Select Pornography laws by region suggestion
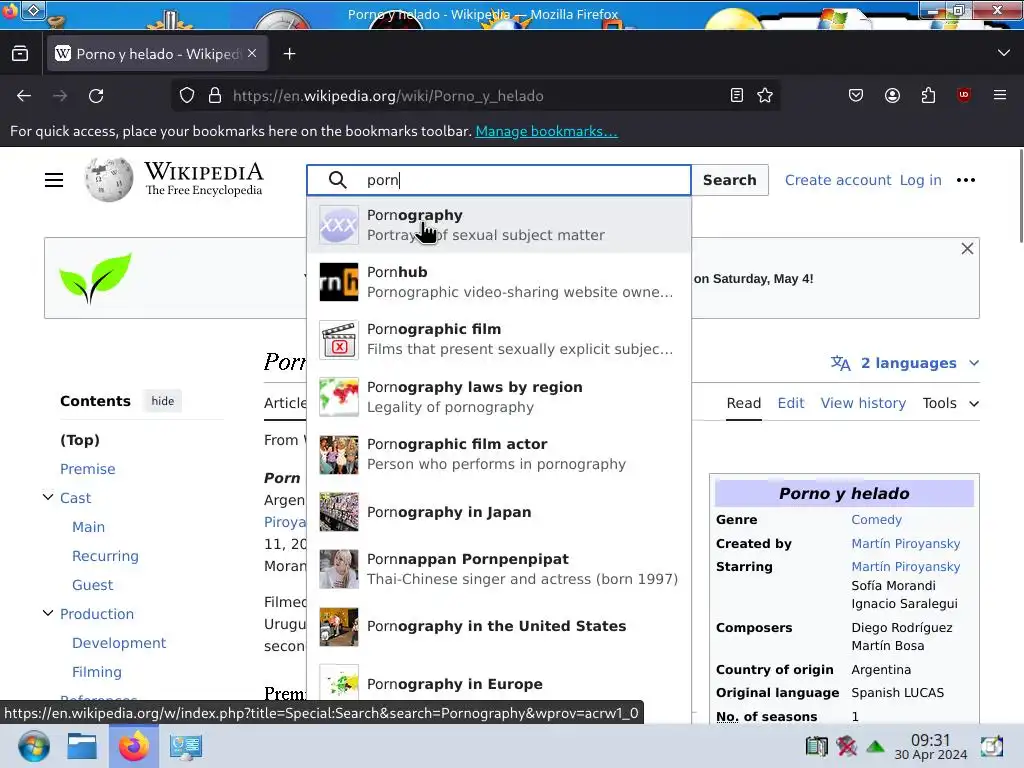Image resolution: width=1024 pixels, height=768 pixels. tap(499, 396)
